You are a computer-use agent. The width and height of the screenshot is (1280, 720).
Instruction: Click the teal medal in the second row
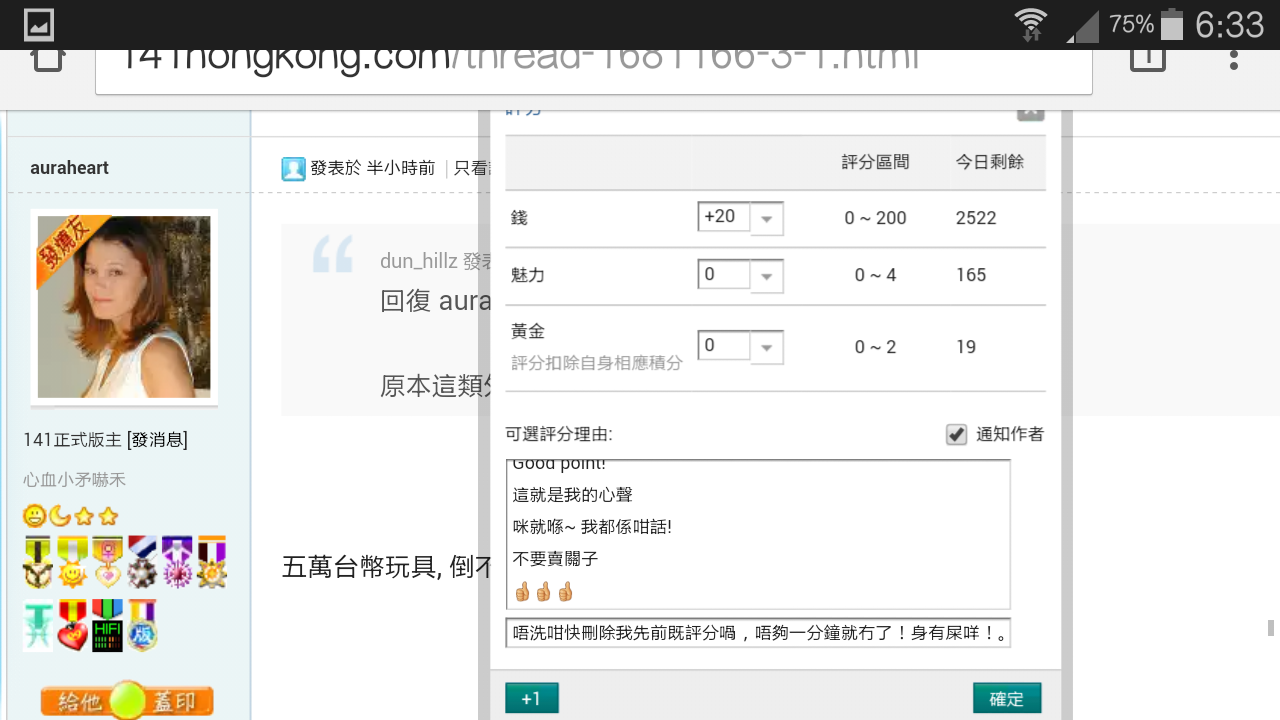coord(38,628)
